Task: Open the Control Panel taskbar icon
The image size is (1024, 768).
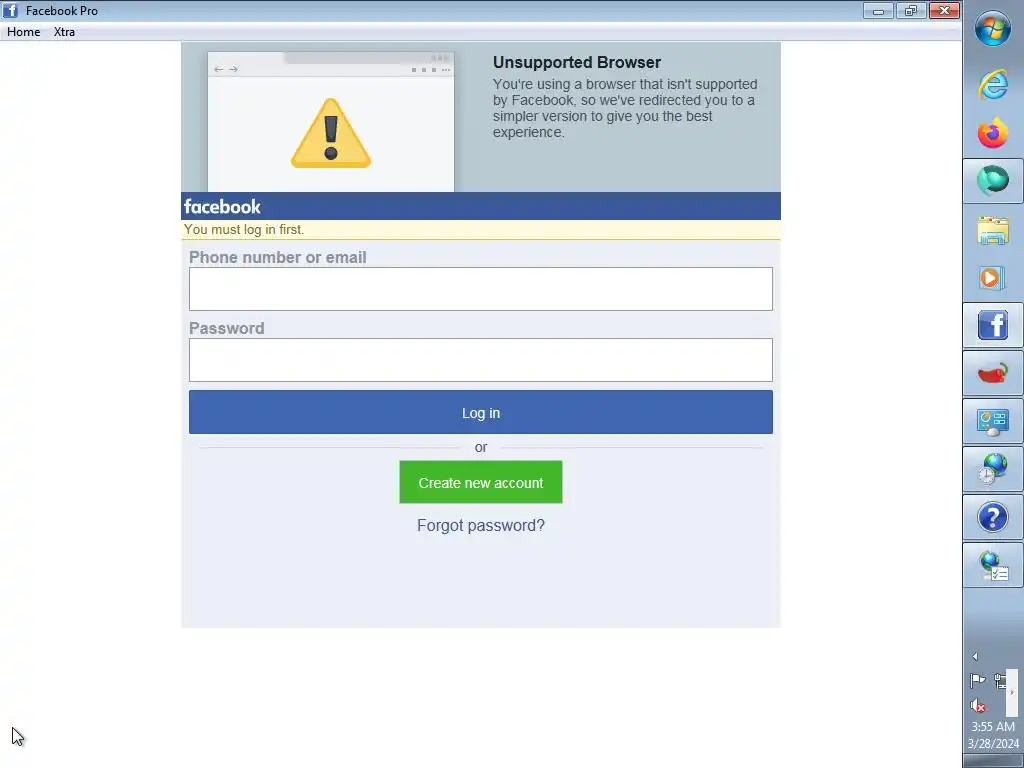Action: 993,422
